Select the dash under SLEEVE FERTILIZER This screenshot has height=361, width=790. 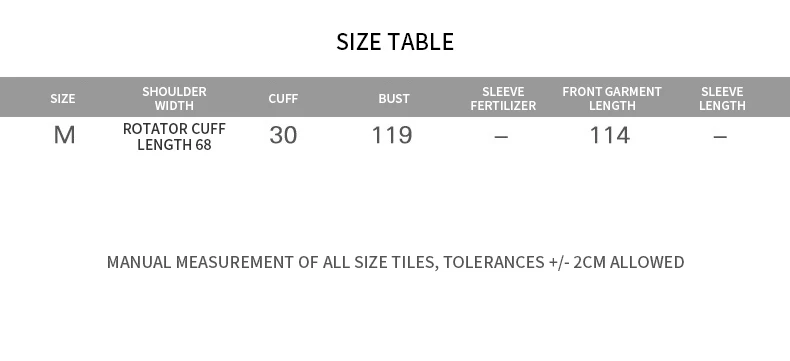click(501, 136)
